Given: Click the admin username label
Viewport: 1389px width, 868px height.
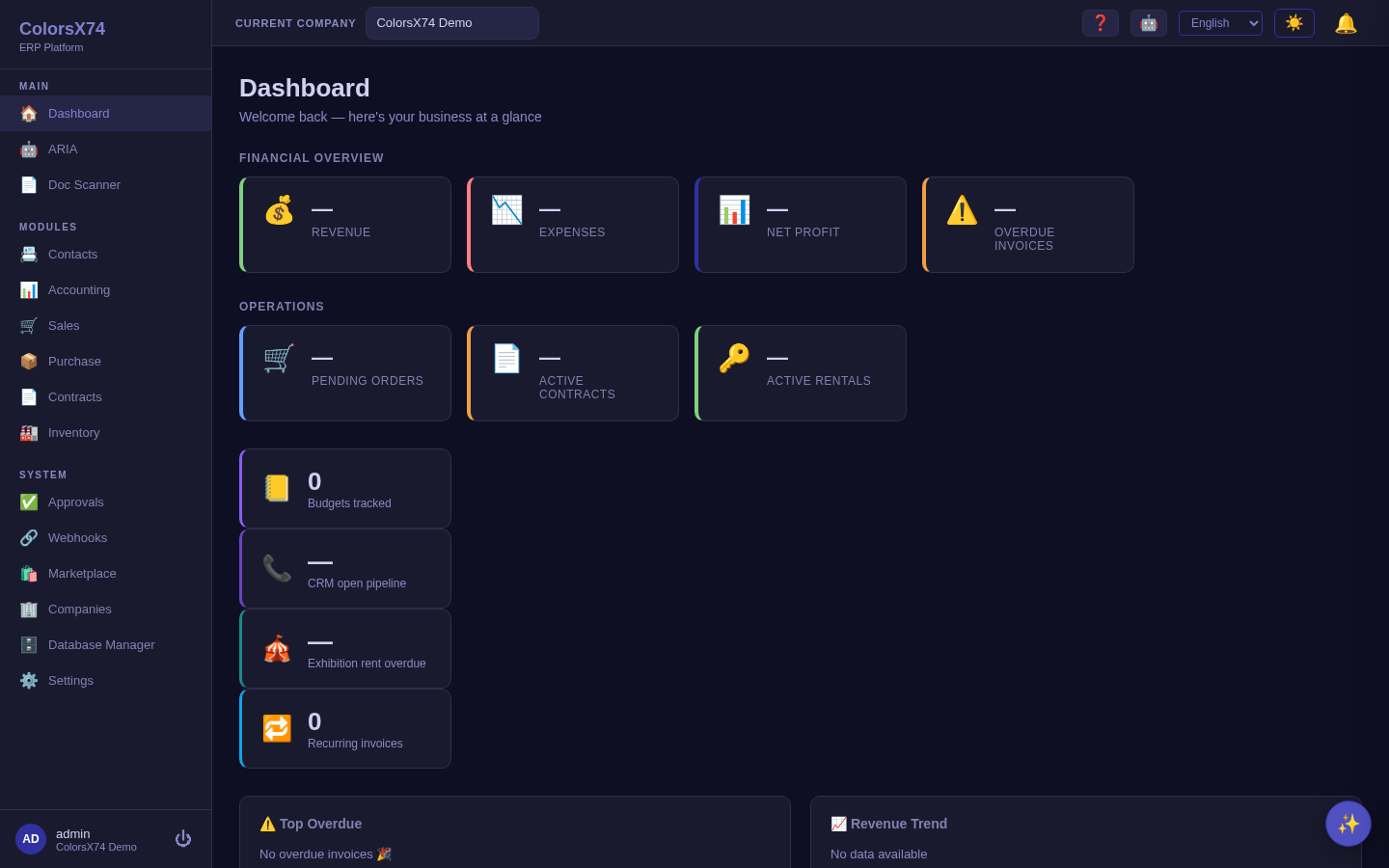Looking at the screenshot, I should pyautogui.click(x=72, y=834).
